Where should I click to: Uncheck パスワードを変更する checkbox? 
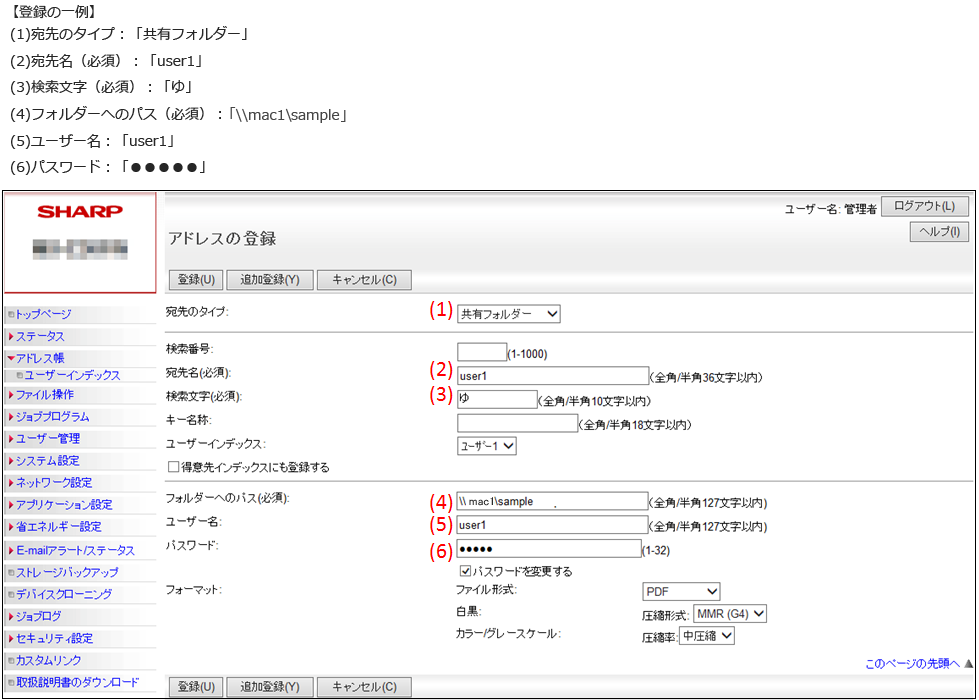(465, 571)
